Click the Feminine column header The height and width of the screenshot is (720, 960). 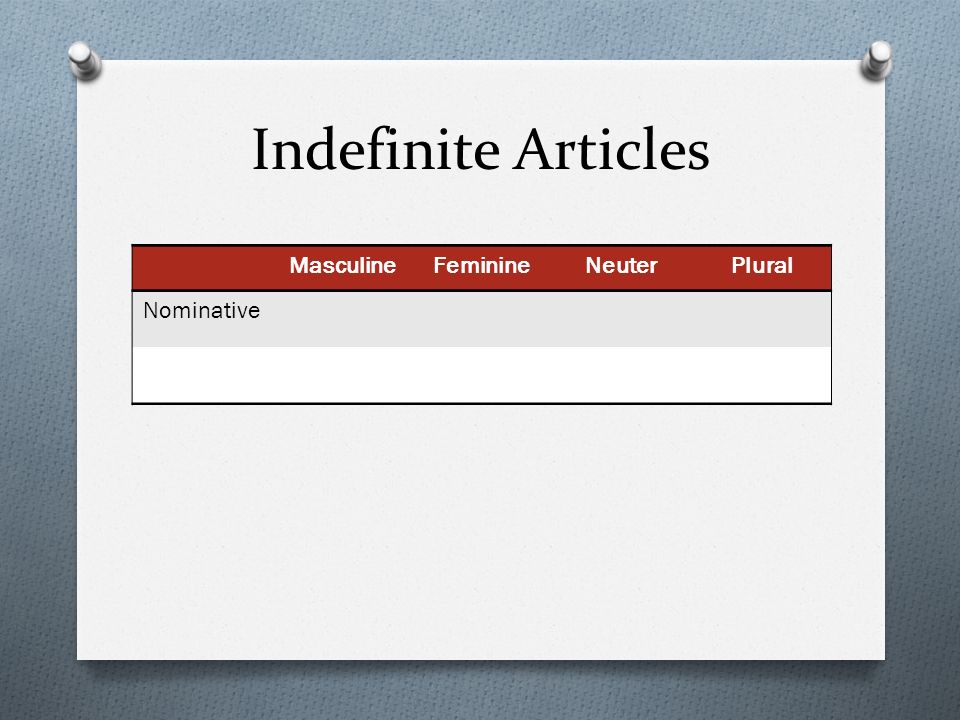(x=482, y=265)
